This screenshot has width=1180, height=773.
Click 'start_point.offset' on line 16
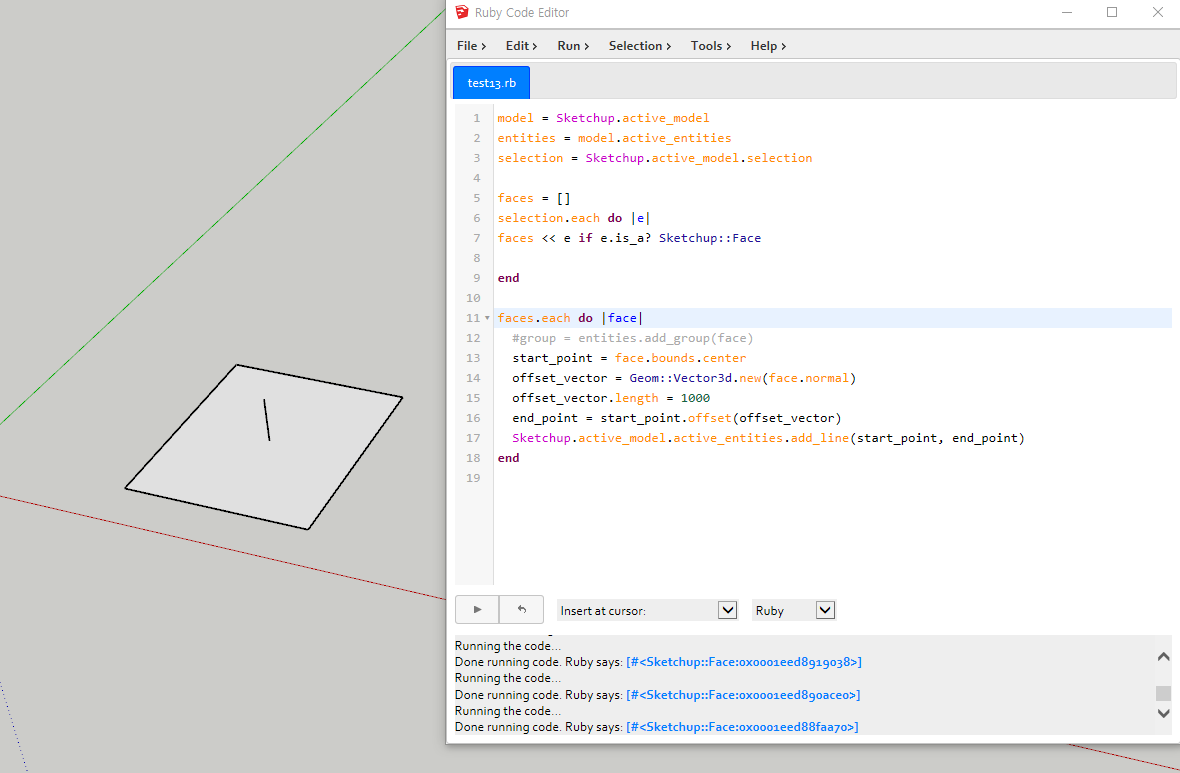tap(666, 418)
